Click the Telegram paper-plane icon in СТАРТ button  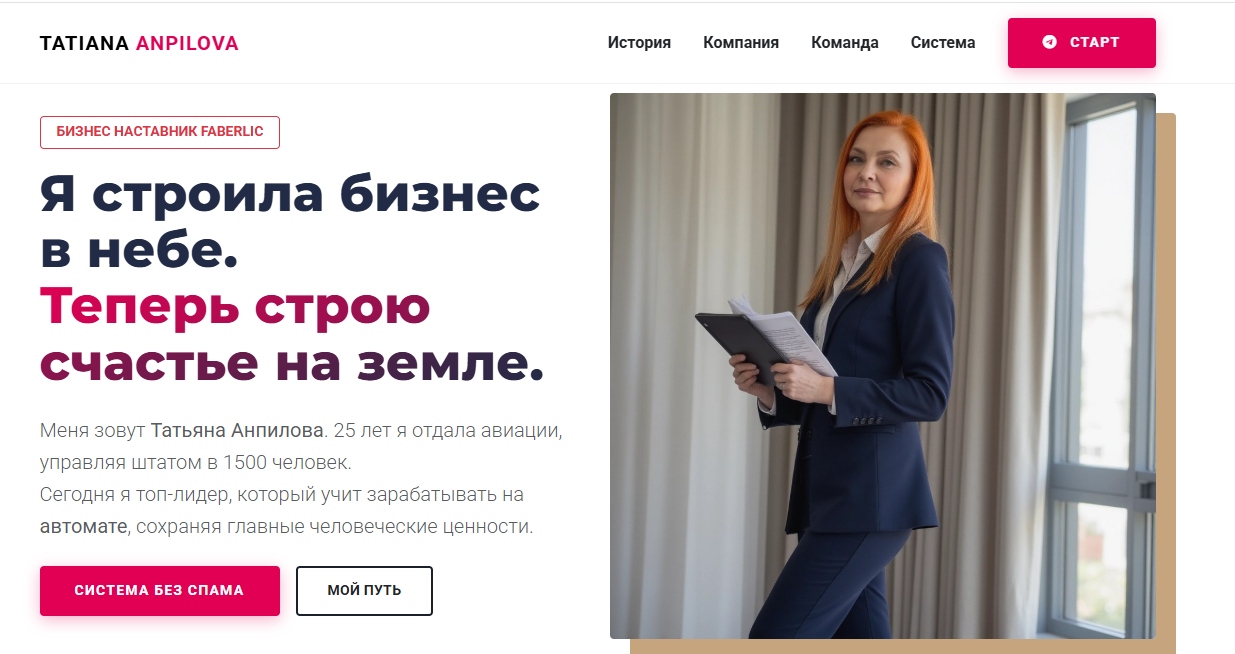click(x=1049, y=42)
